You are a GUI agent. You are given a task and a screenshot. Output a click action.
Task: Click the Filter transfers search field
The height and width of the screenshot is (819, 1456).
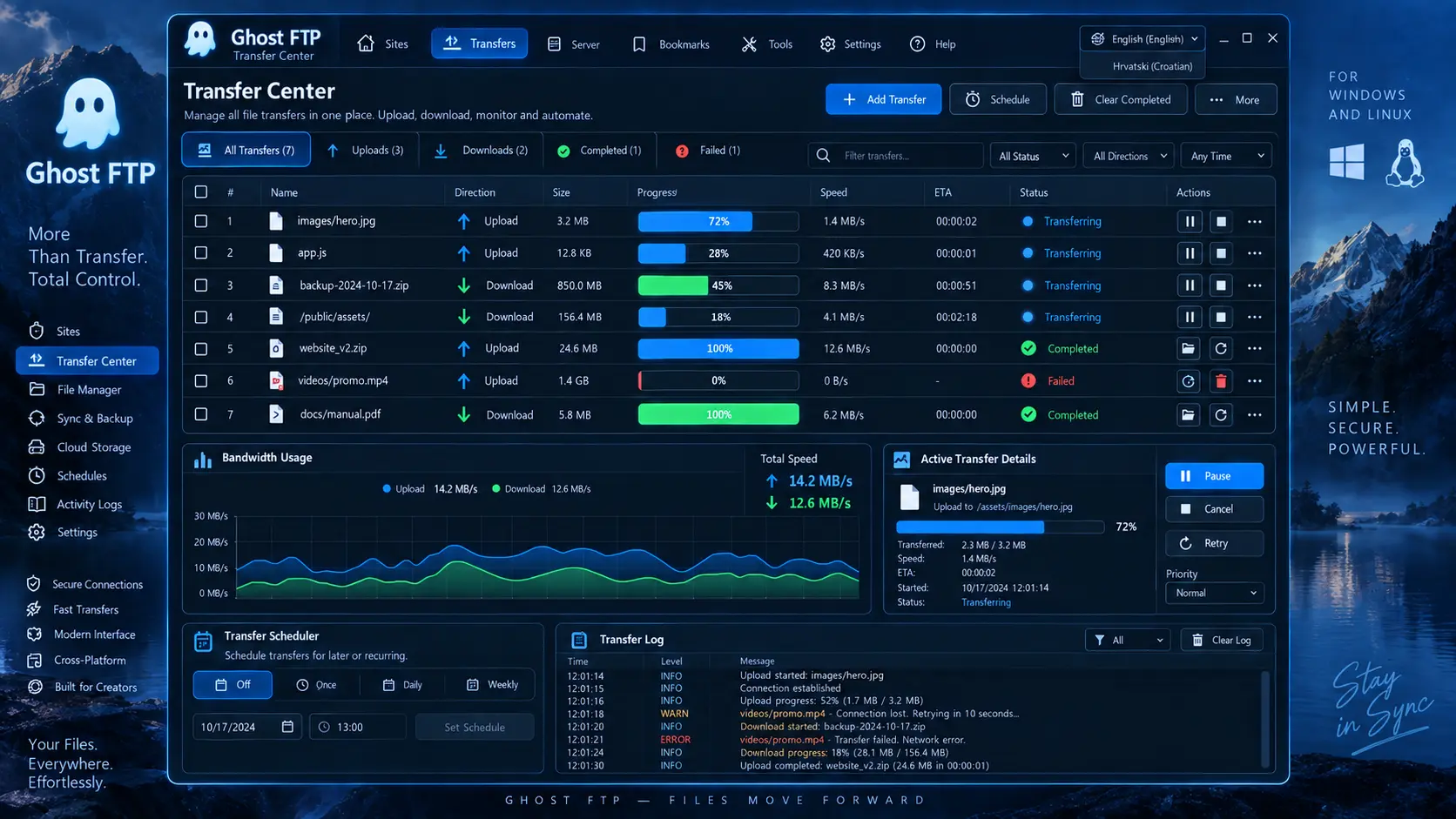point(896,156)
